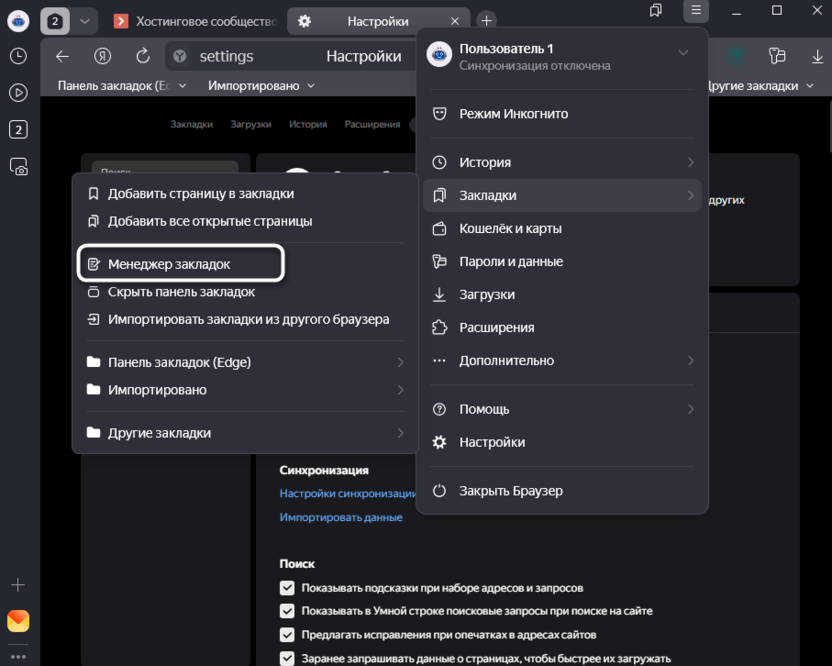This screenshot has width=832, height=666.
Task: Disable typo correction suggestions checkbox
Action: tap(287, 634)
